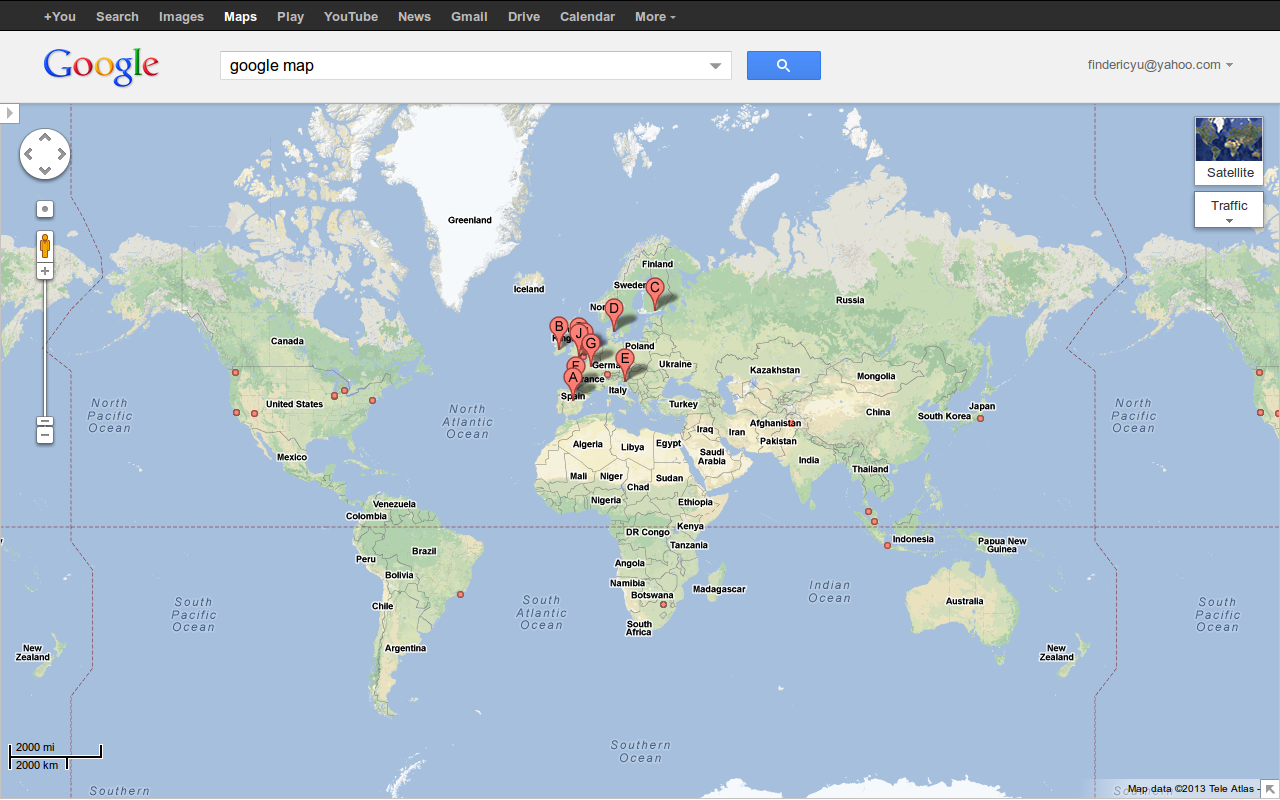Image resolution: width=1280 pixels, height=800 pixels.
Task: Open the More menu in top bar
Action: click(655, 16)
